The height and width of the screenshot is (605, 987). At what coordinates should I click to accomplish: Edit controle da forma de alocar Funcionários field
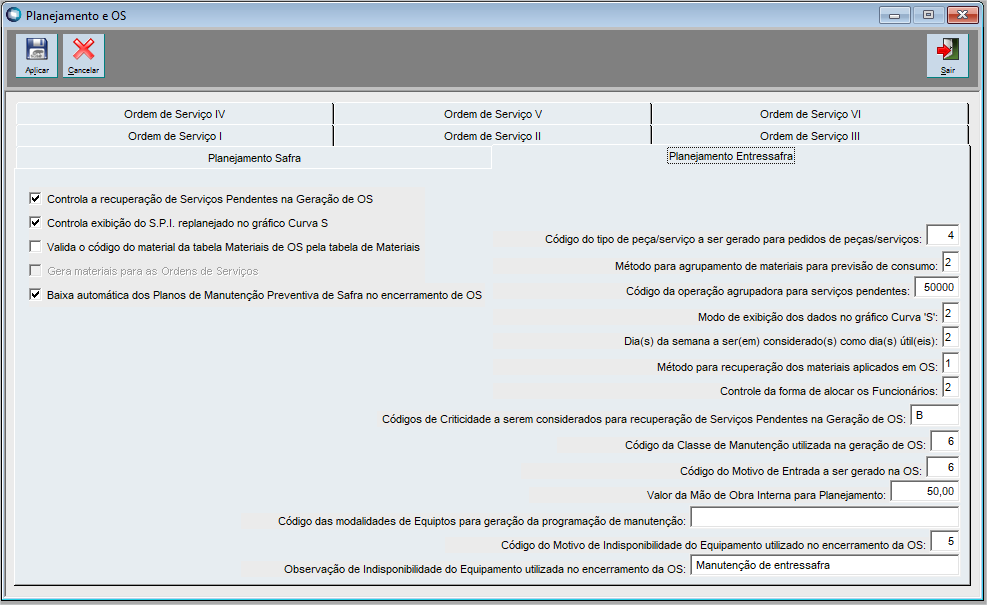point(950,388)
